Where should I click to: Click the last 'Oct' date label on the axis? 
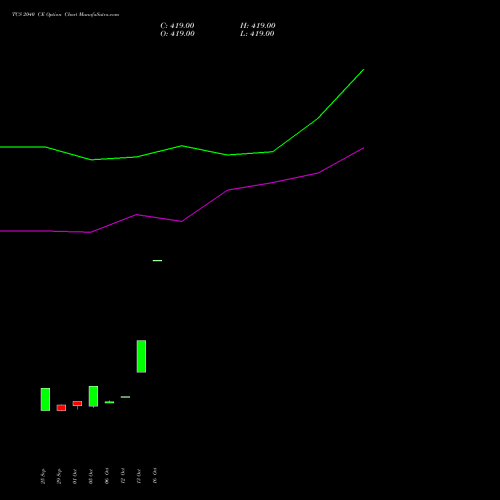tap(155, 476)
